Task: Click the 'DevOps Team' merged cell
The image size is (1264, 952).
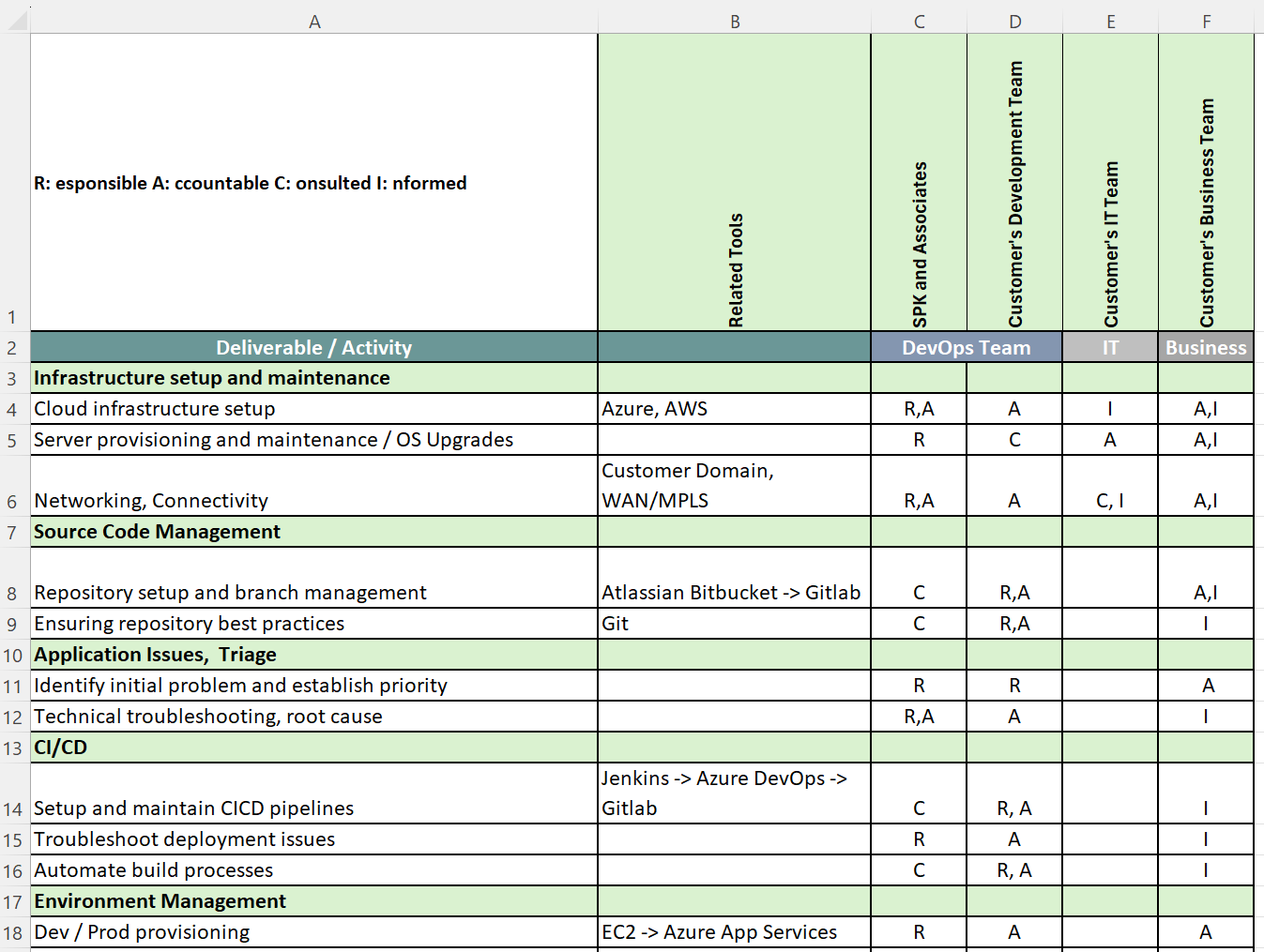Action: 967,347
